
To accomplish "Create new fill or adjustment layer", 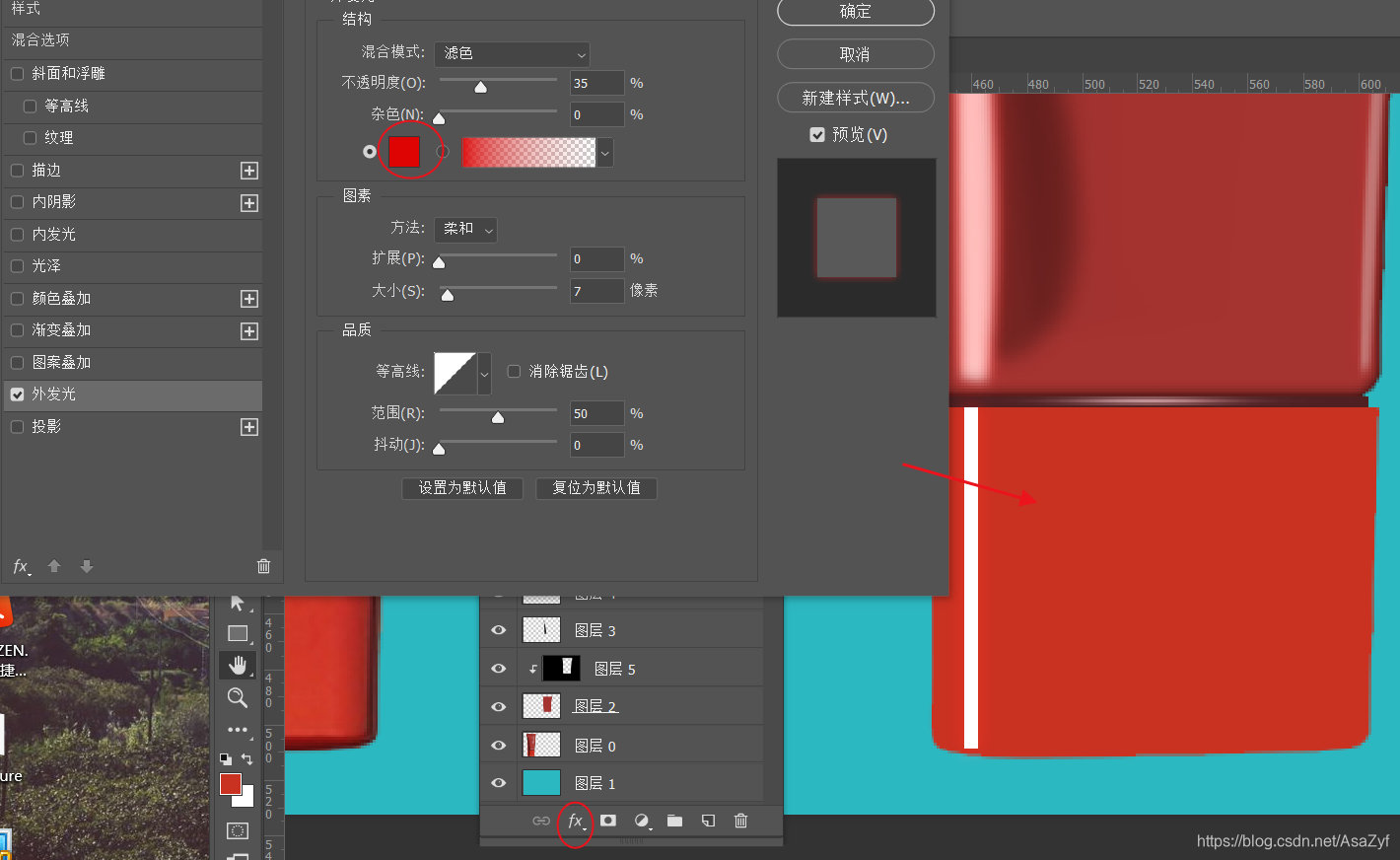I will (642, 821).
